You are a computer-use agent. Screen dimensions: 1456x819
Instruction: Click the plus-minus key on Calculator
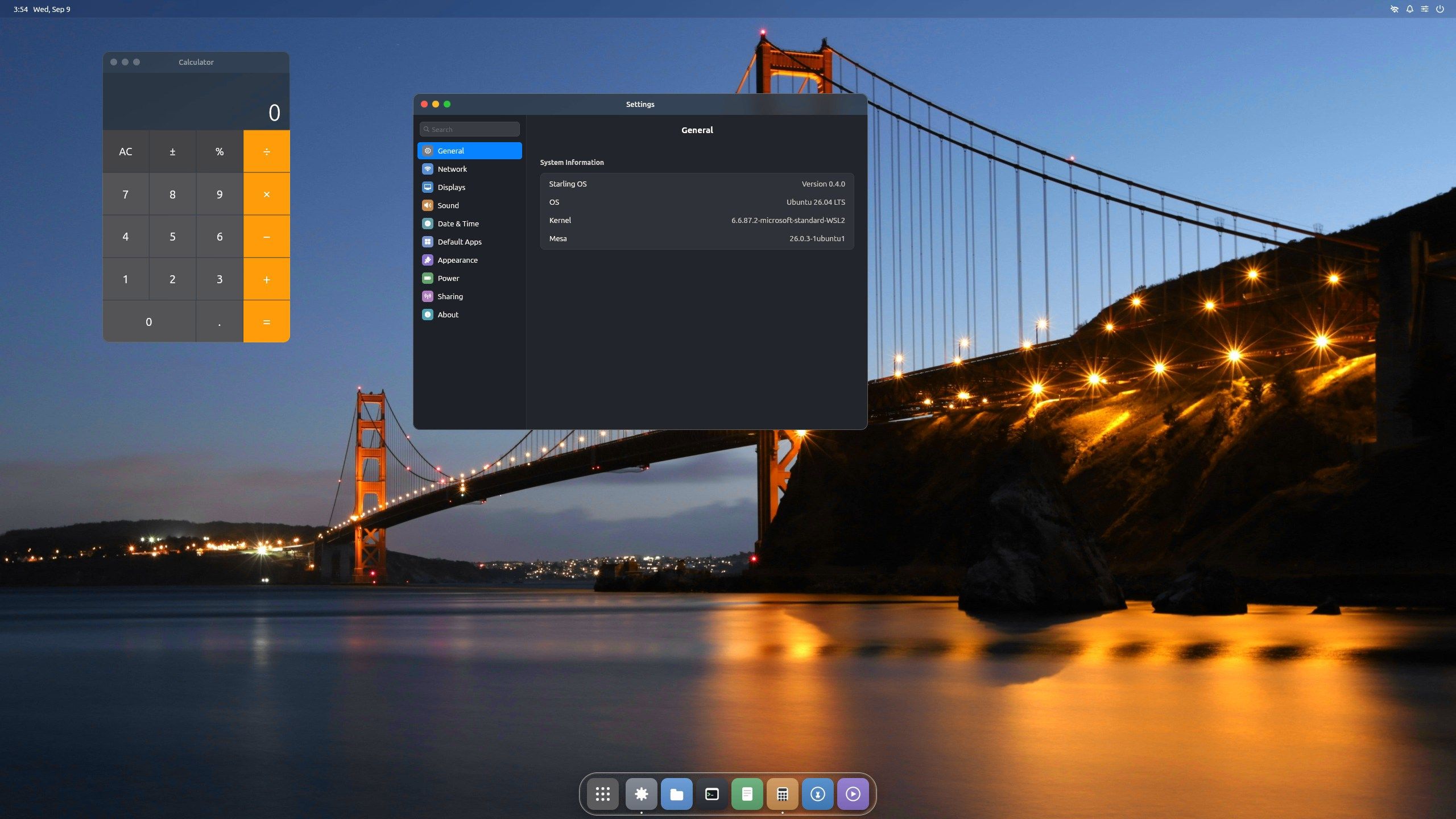(172, 151)
